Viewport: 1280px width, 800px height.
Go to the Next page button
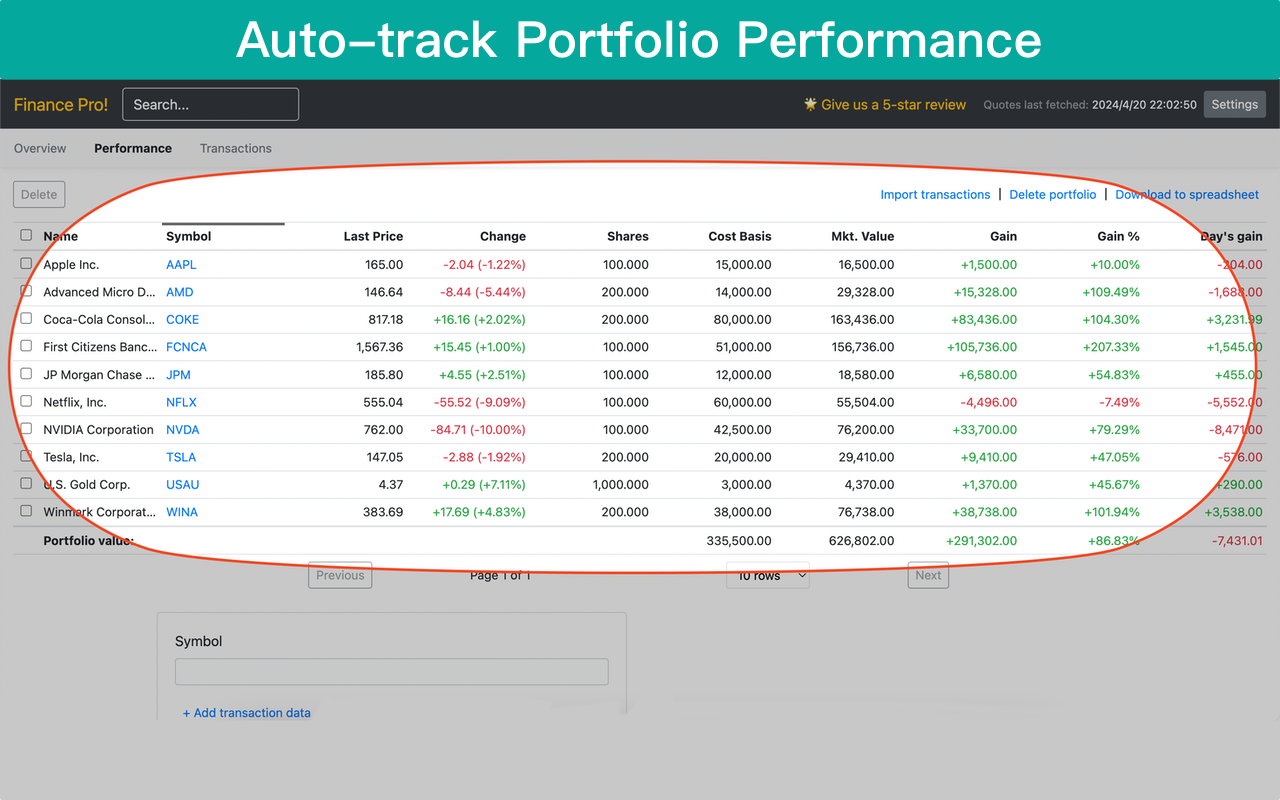click(x=928, y=575)
